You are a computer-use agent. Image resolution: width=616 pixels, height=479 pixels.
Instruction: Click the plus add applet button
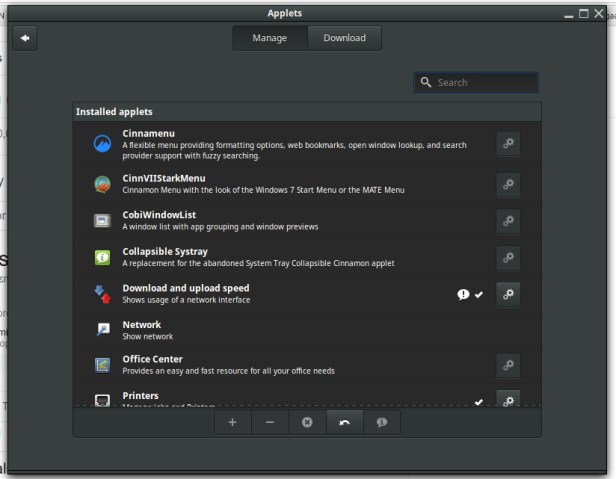point(232,422)
